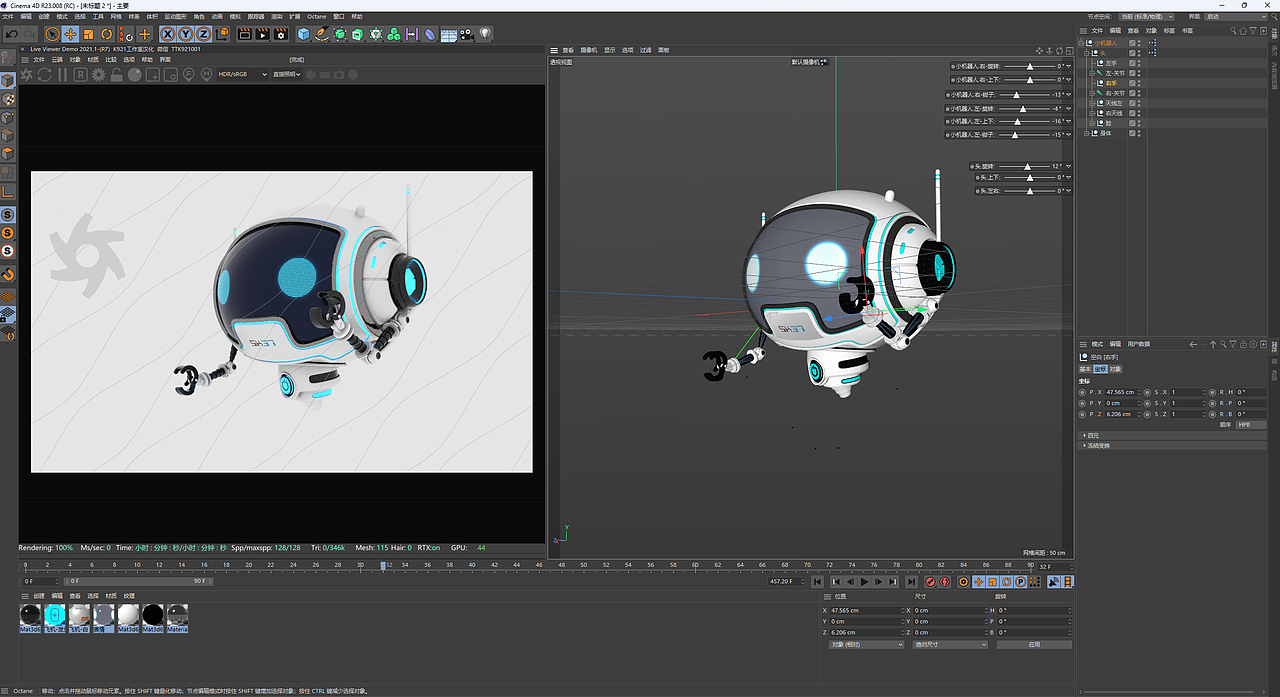1280x697 pixels.
Task: Play the animation forward
Action: coord(864,582)
